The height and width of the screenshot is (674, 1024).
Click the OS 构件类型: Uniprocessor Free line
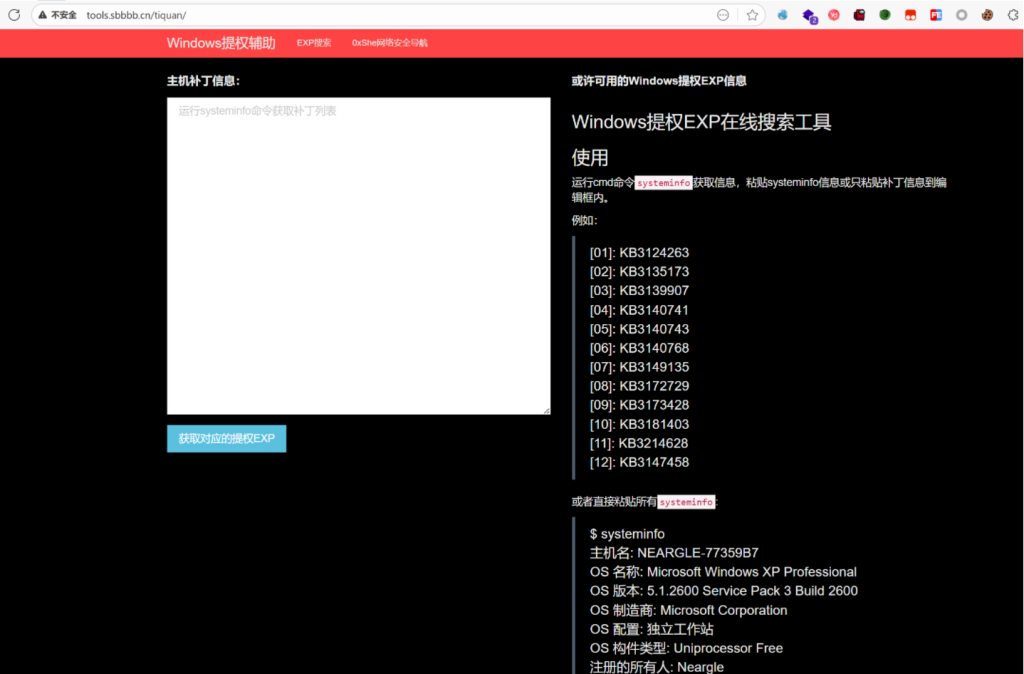[x=686, y=649]
